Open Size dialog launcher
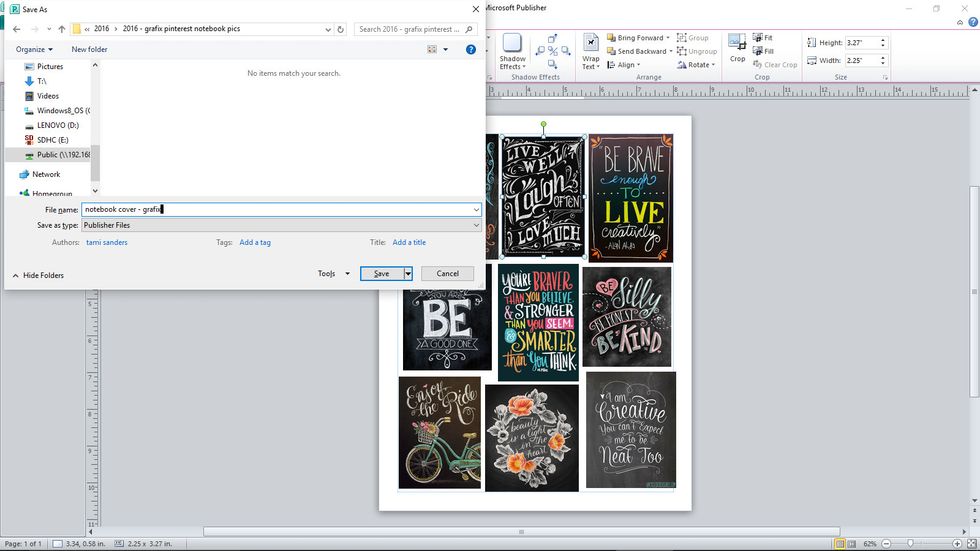This screenshot has height=551, width=980. pyautogui.click(x=885, y=77)
